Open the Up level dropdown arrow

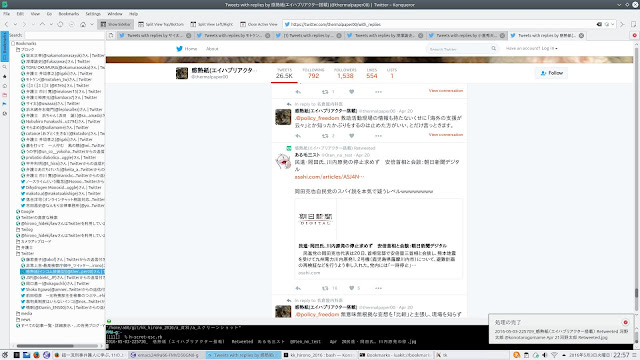[x=51, y=24]
